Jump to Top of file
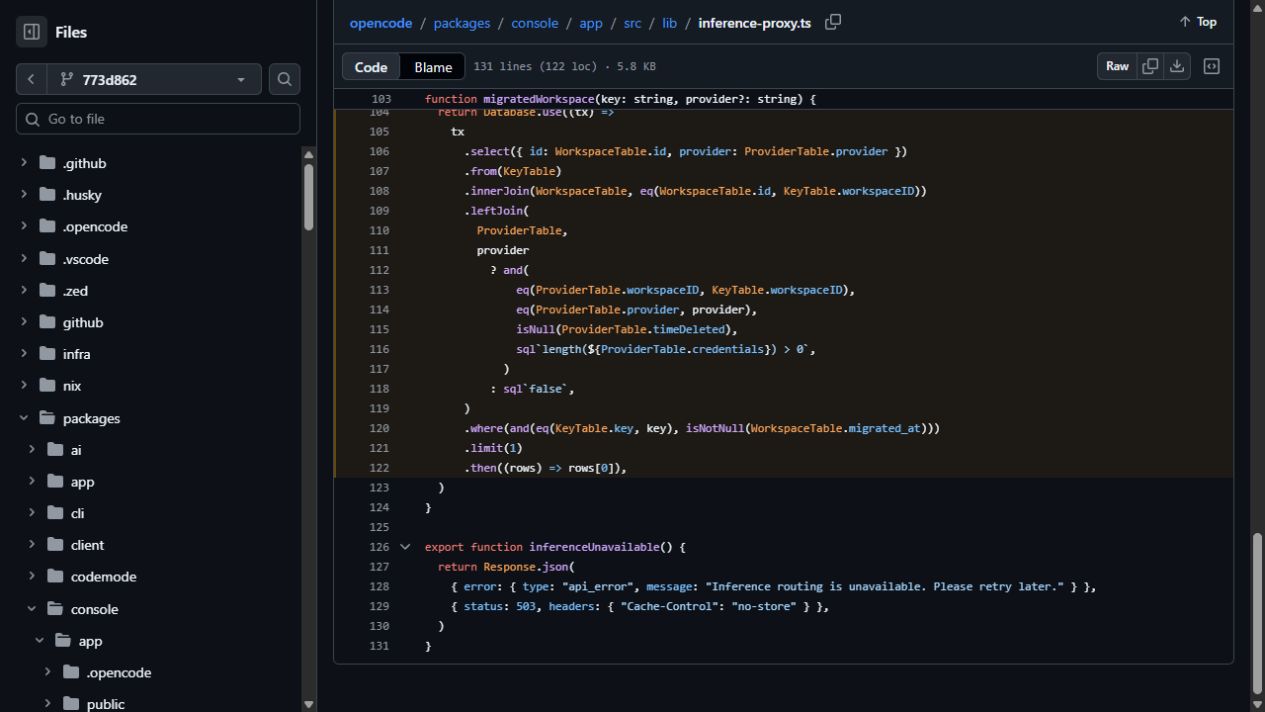Viewport: 1265px width, 712px height. [x=1198, y=22]
